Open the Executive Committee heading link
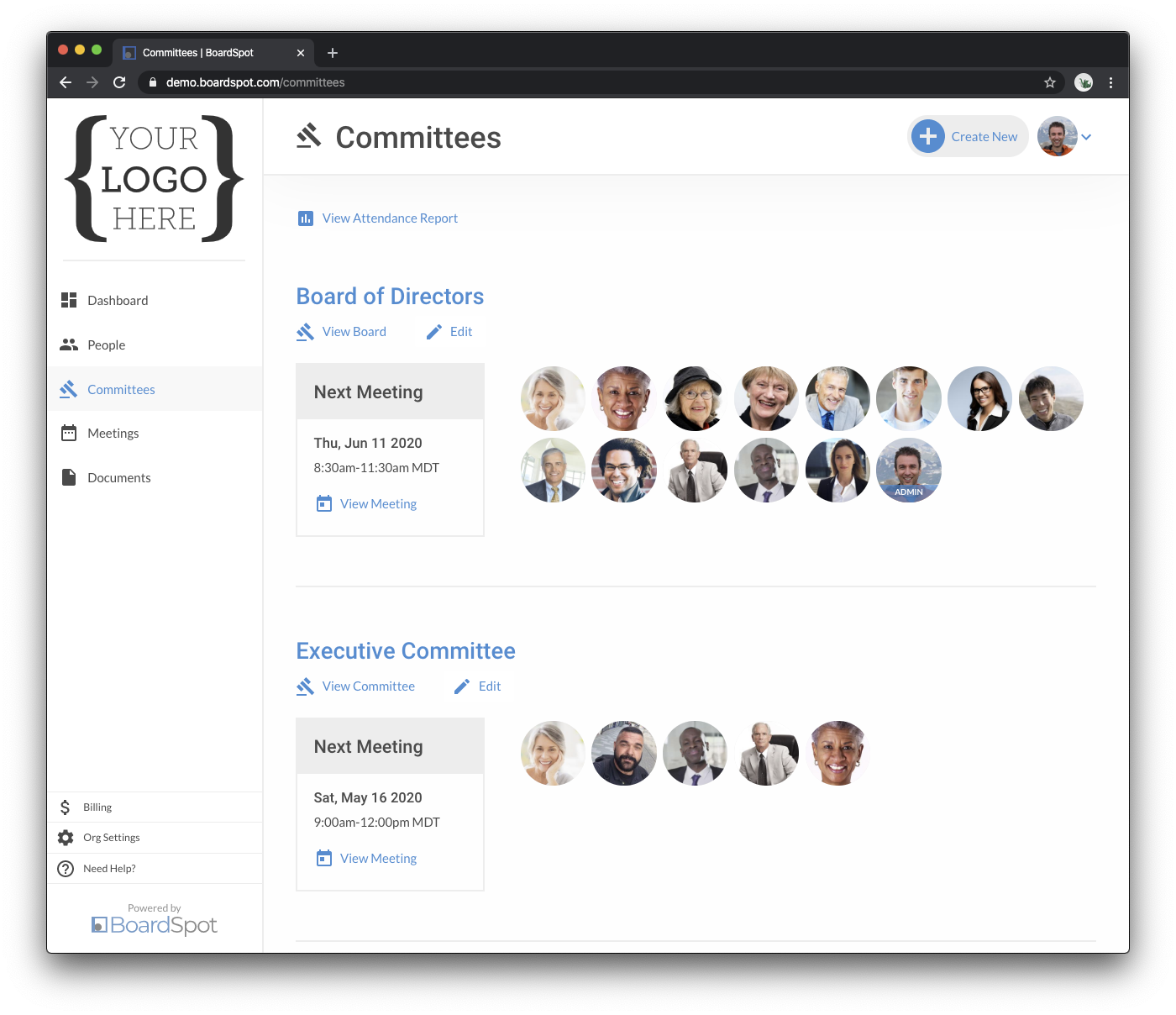 pyautogui.click(x=406, y=651)
